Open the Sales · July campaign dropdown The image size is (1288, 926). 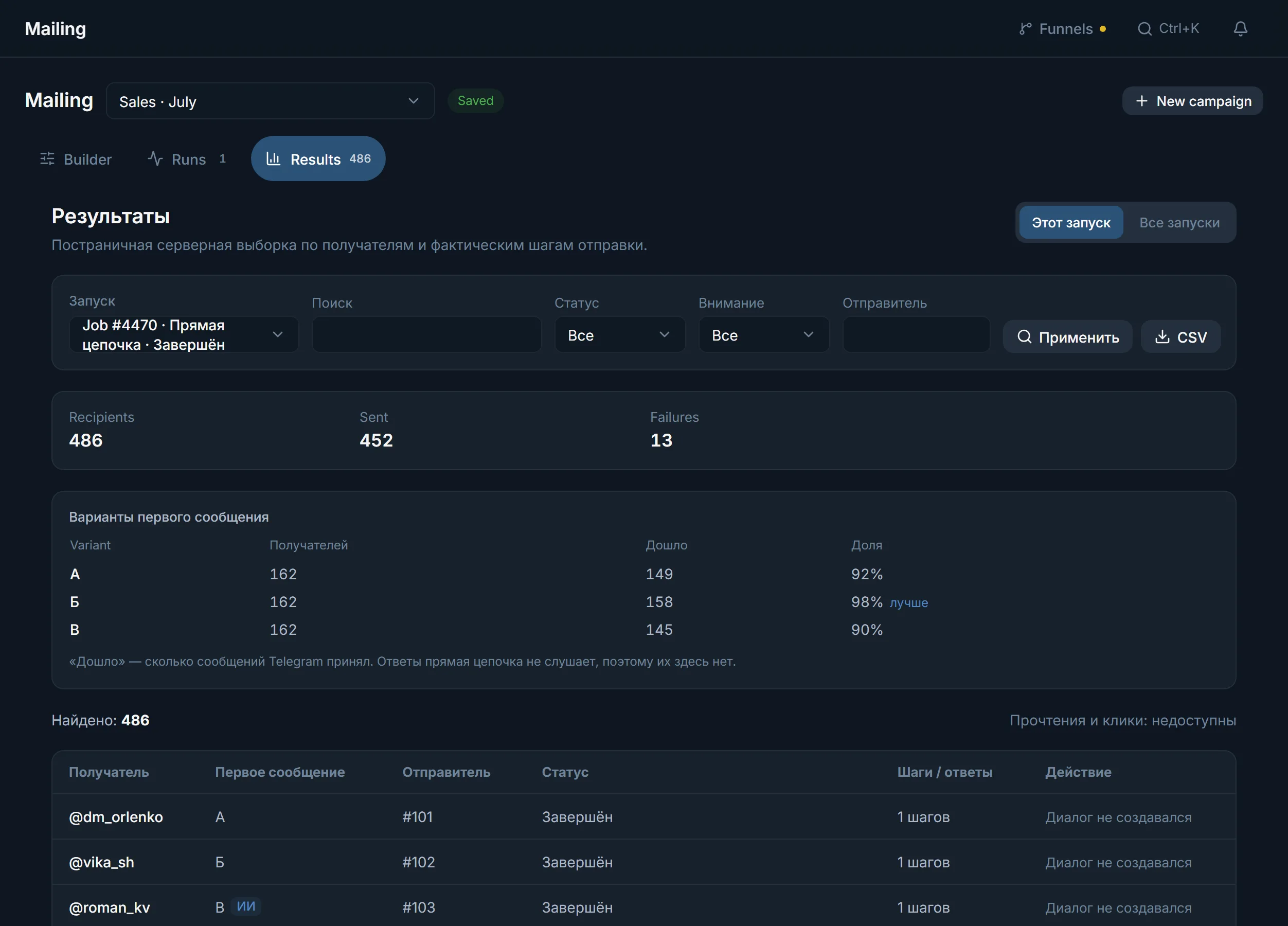tap(271, 101)
